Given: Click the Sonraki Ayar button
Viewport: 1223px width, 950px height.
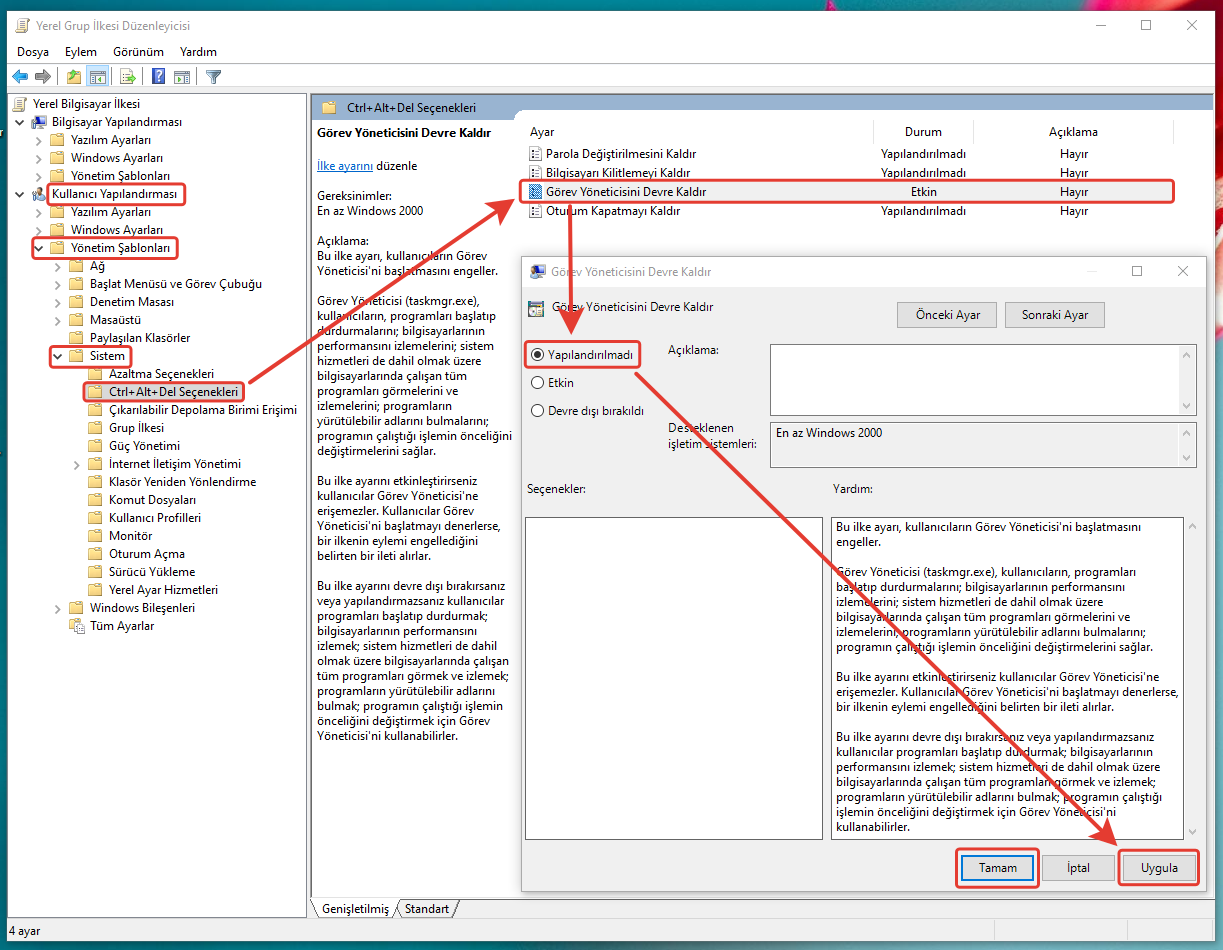Looking at the screenshot, I should pyautogui.click(x=1054, y=315).
